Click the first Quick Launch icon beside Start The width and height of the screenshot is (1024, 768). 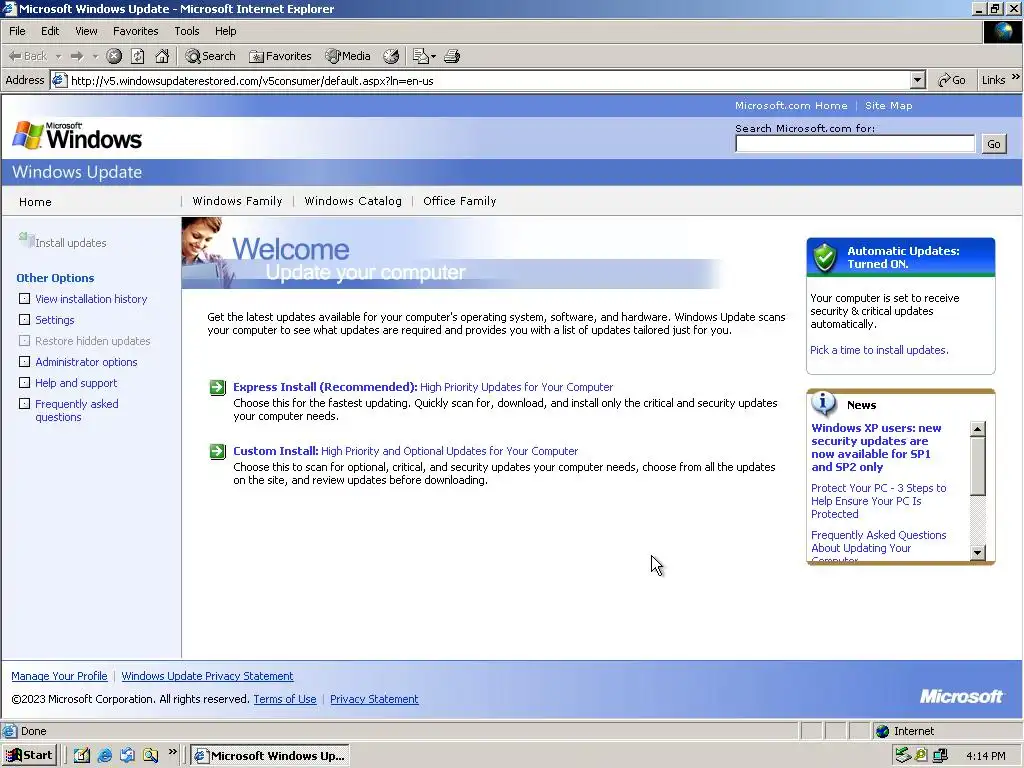(x=82, y=756)
